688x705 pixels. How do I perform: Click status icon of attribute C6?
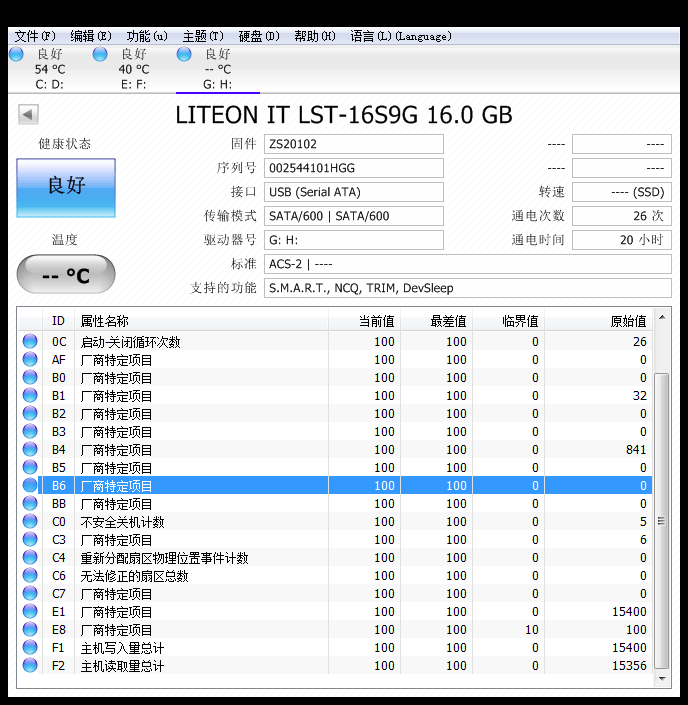tap(30, 575)
